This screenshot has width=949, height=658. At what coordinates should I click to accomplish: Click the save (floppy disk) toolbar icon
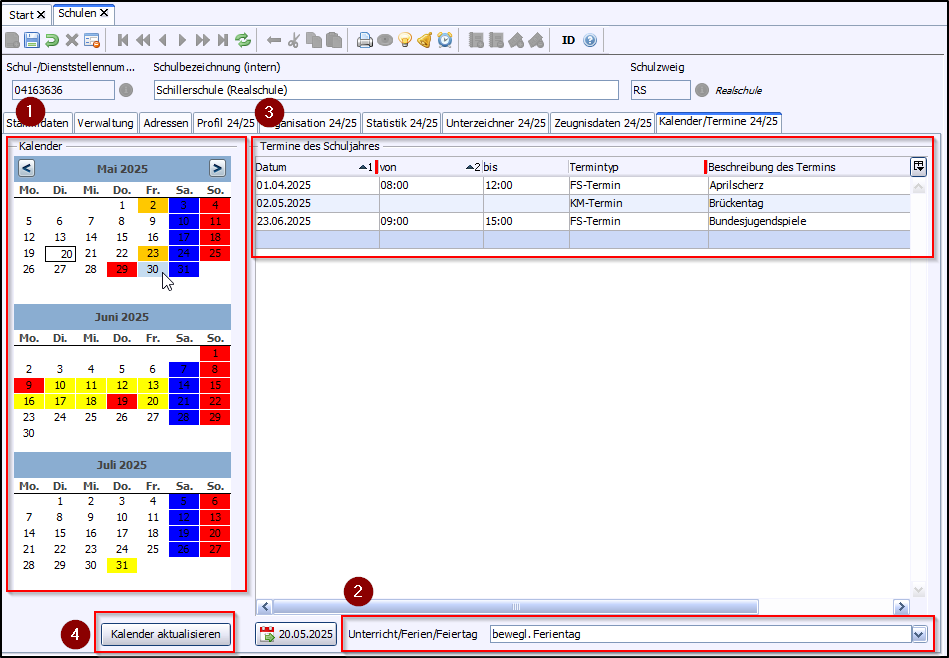point(32,41)
